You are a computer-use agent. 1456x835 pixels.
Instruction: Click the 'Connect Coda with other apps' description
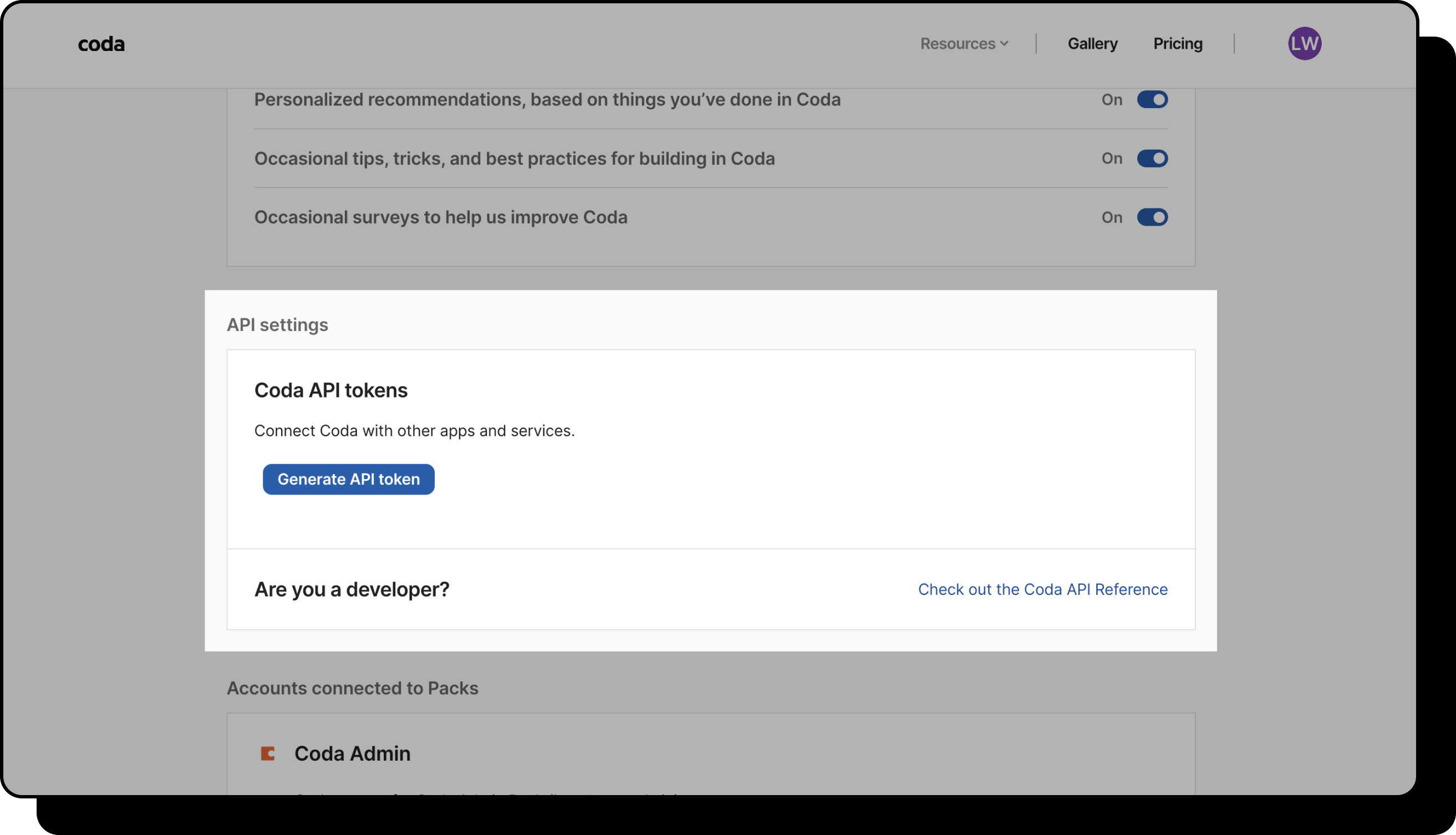click(x=414, y=431)
